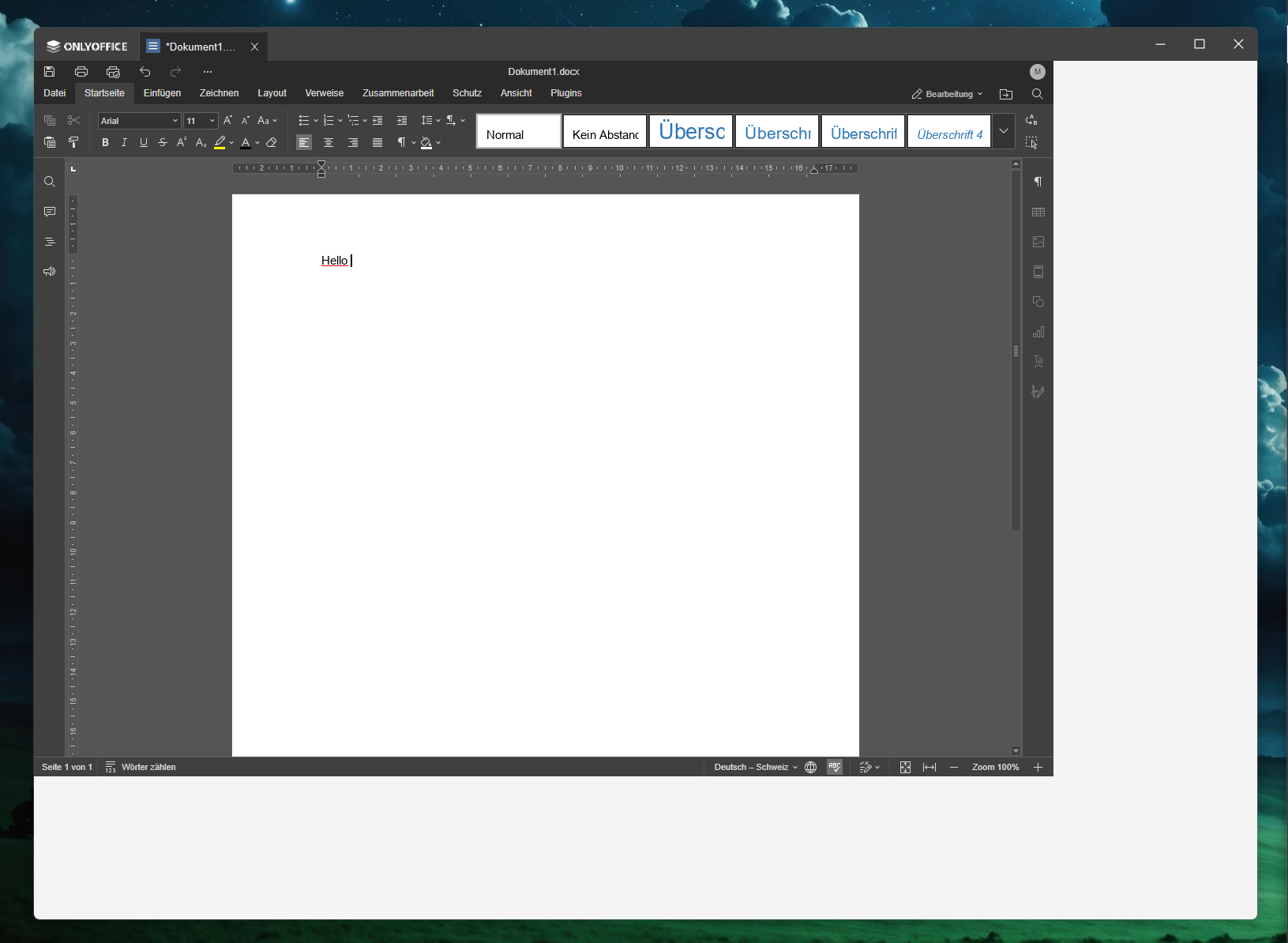Open the change case dropdown
This screenshot has height=943, width=1288.
pos(268,121)
